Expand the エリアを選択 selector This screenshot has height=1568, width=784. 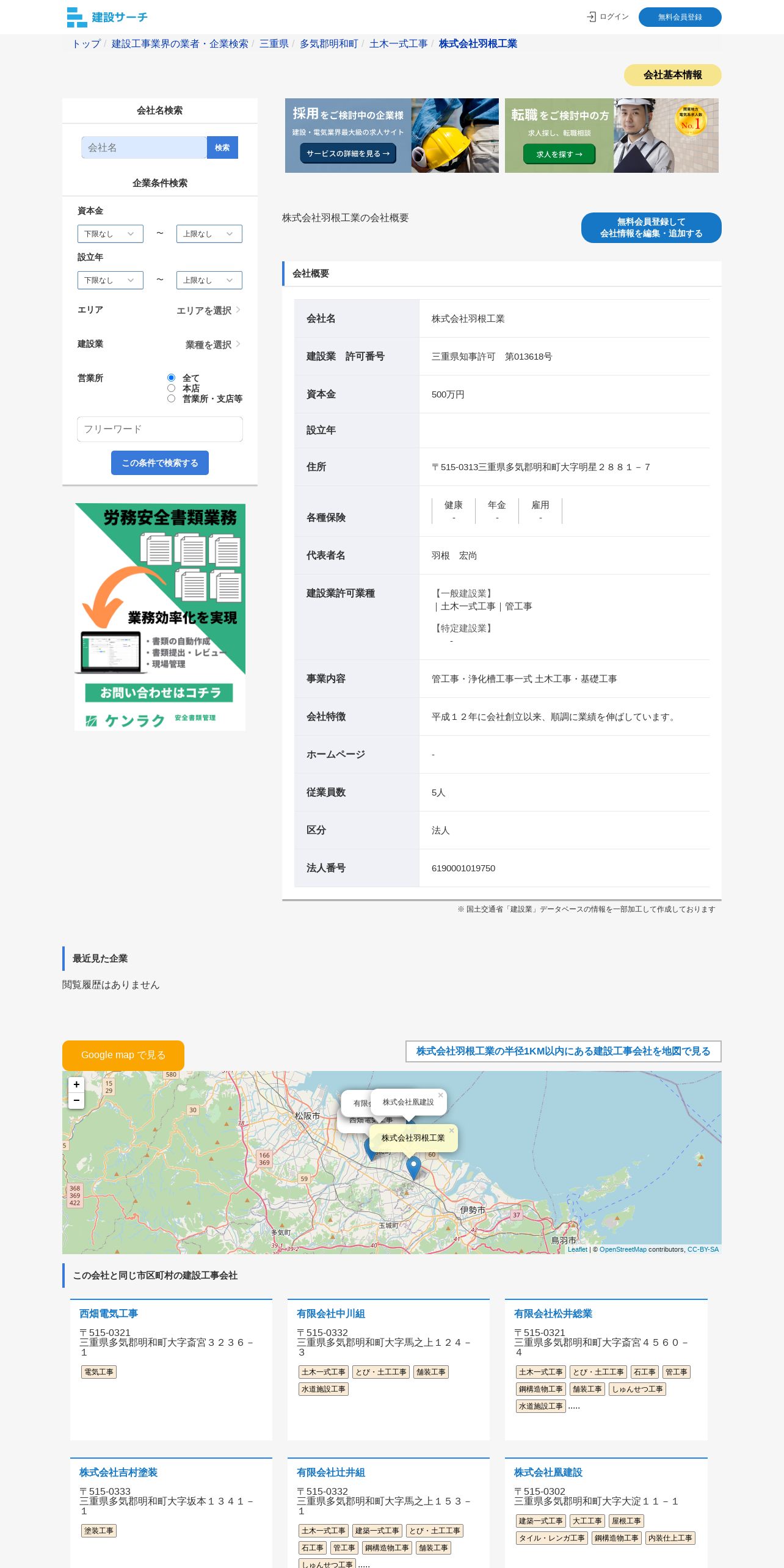click(x=208, y=310)
